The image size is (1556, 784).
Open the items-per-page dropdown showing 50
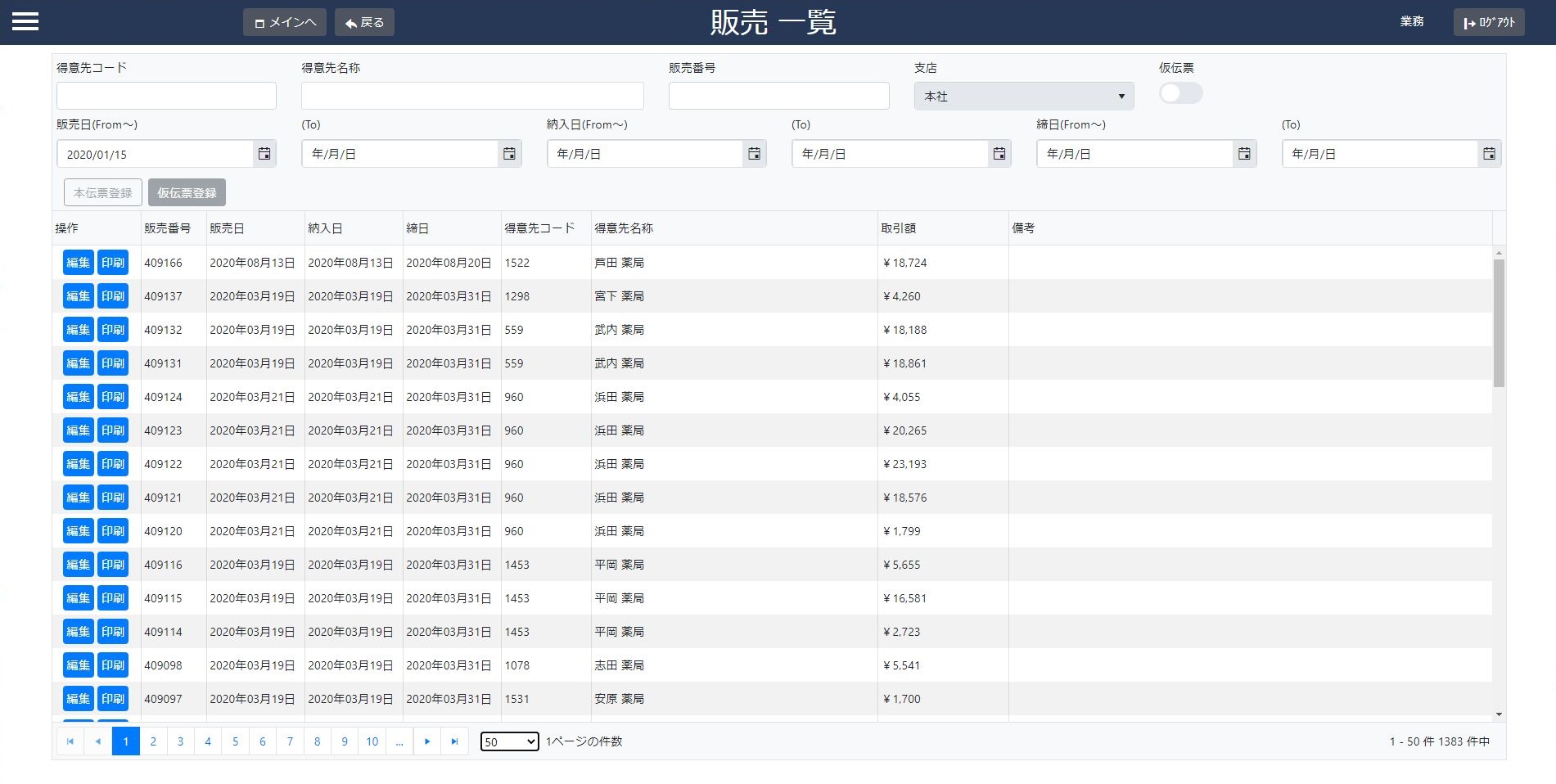[x=509, y=741]
